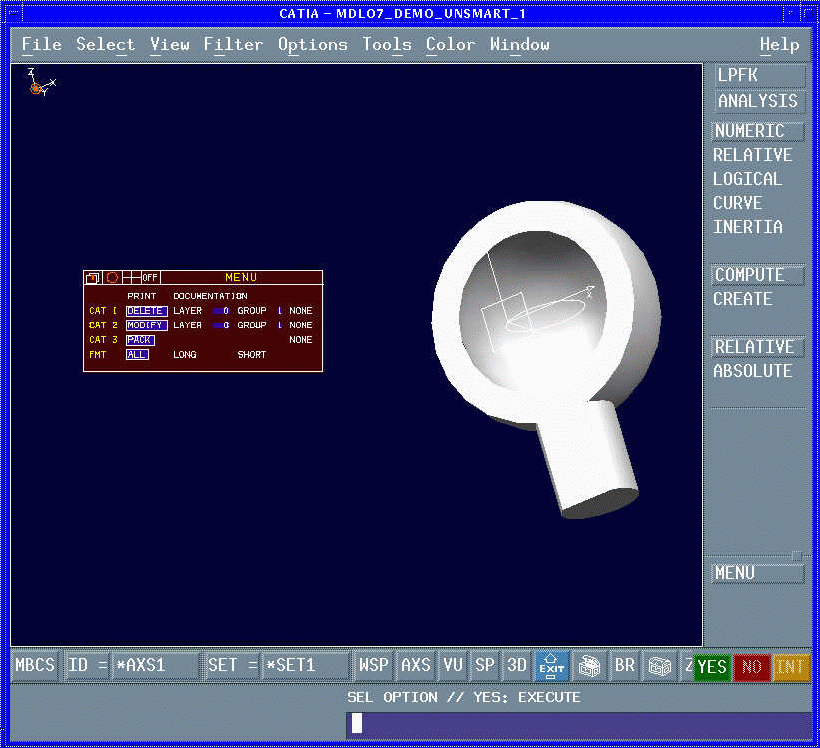Select GROUP in the CAT 1 row
Screen dimensions: 820x748
(252, 311)
